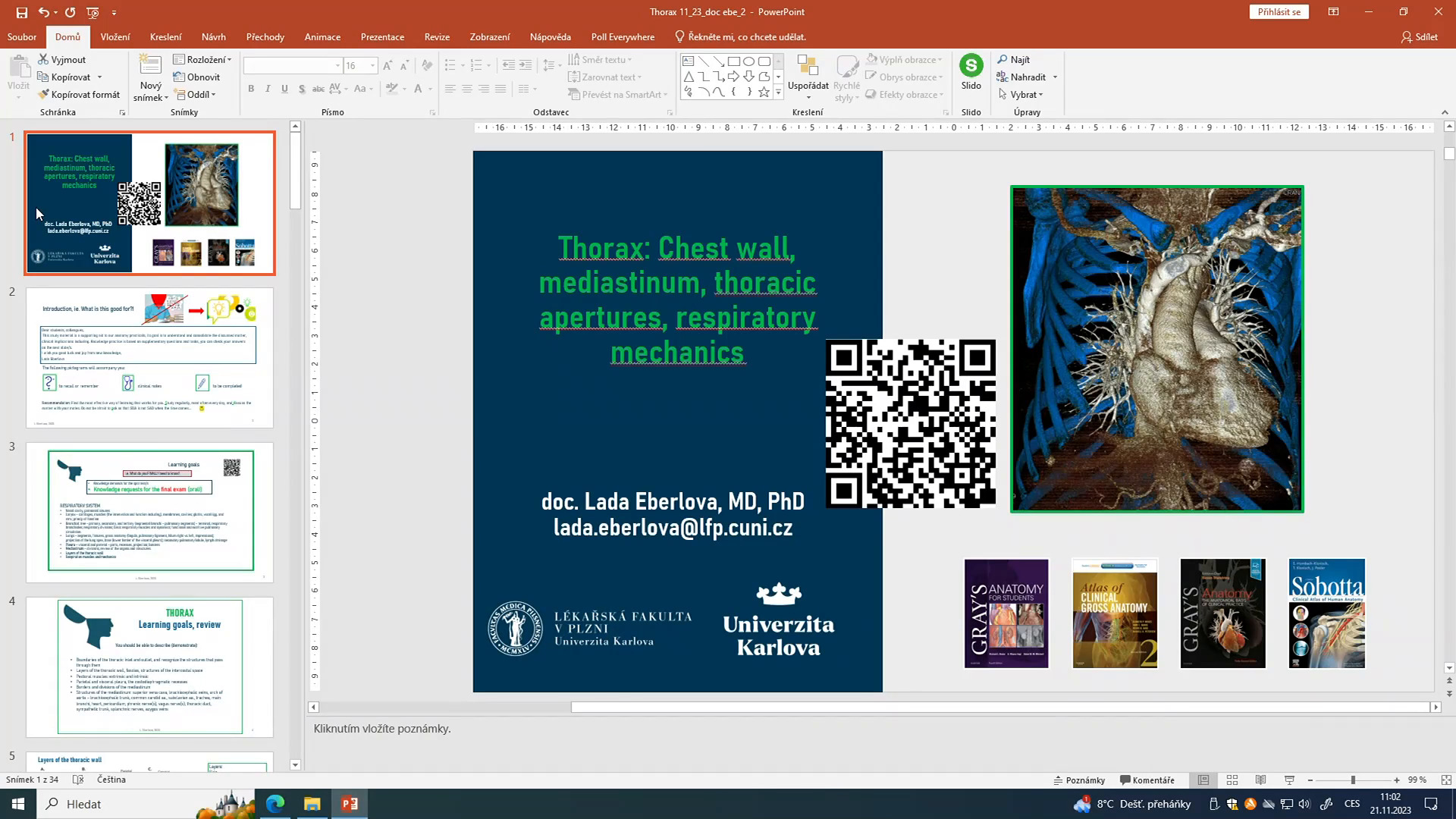Decrease font size icon
1456x819 pixels.
click(x=405, y=66)
